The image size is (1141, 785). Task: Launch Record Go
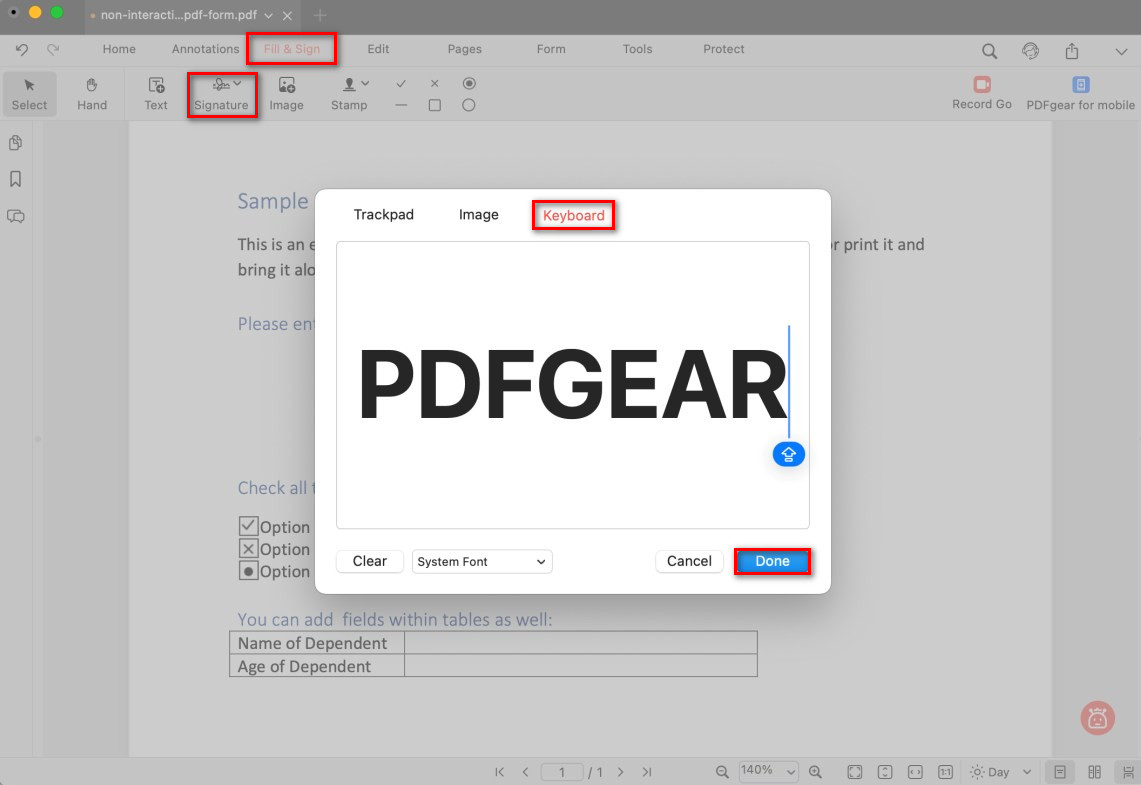[x=982, y=92]
